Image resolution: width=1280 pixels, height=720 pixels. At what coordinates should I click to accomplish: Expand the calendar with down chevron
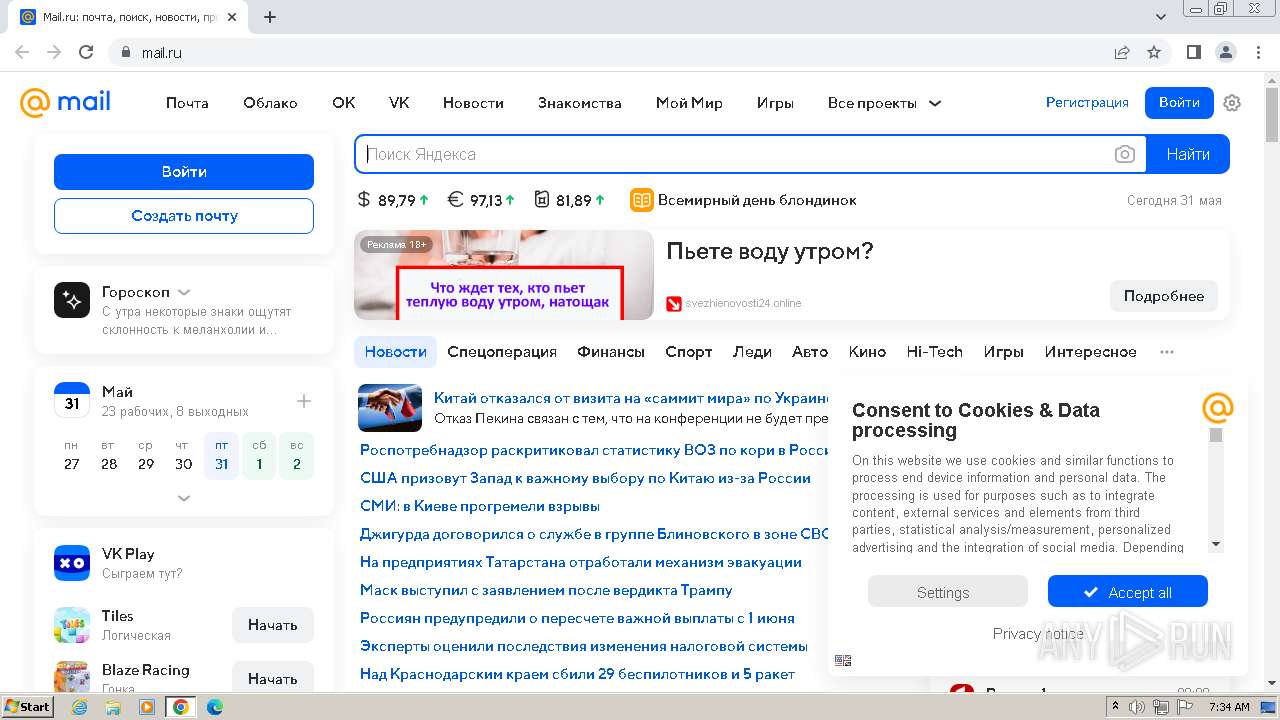click(x=184, y=497)
